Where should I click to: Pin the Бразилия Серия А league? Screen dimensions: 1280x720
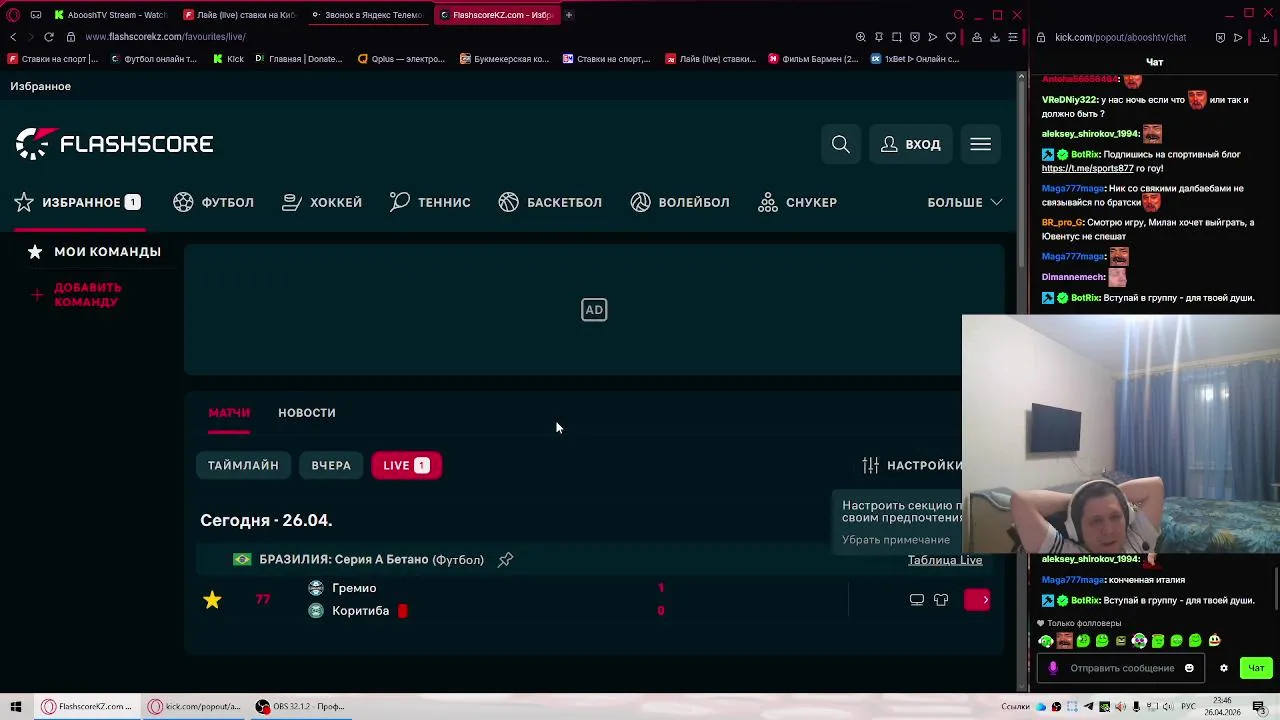coord(506,560)
